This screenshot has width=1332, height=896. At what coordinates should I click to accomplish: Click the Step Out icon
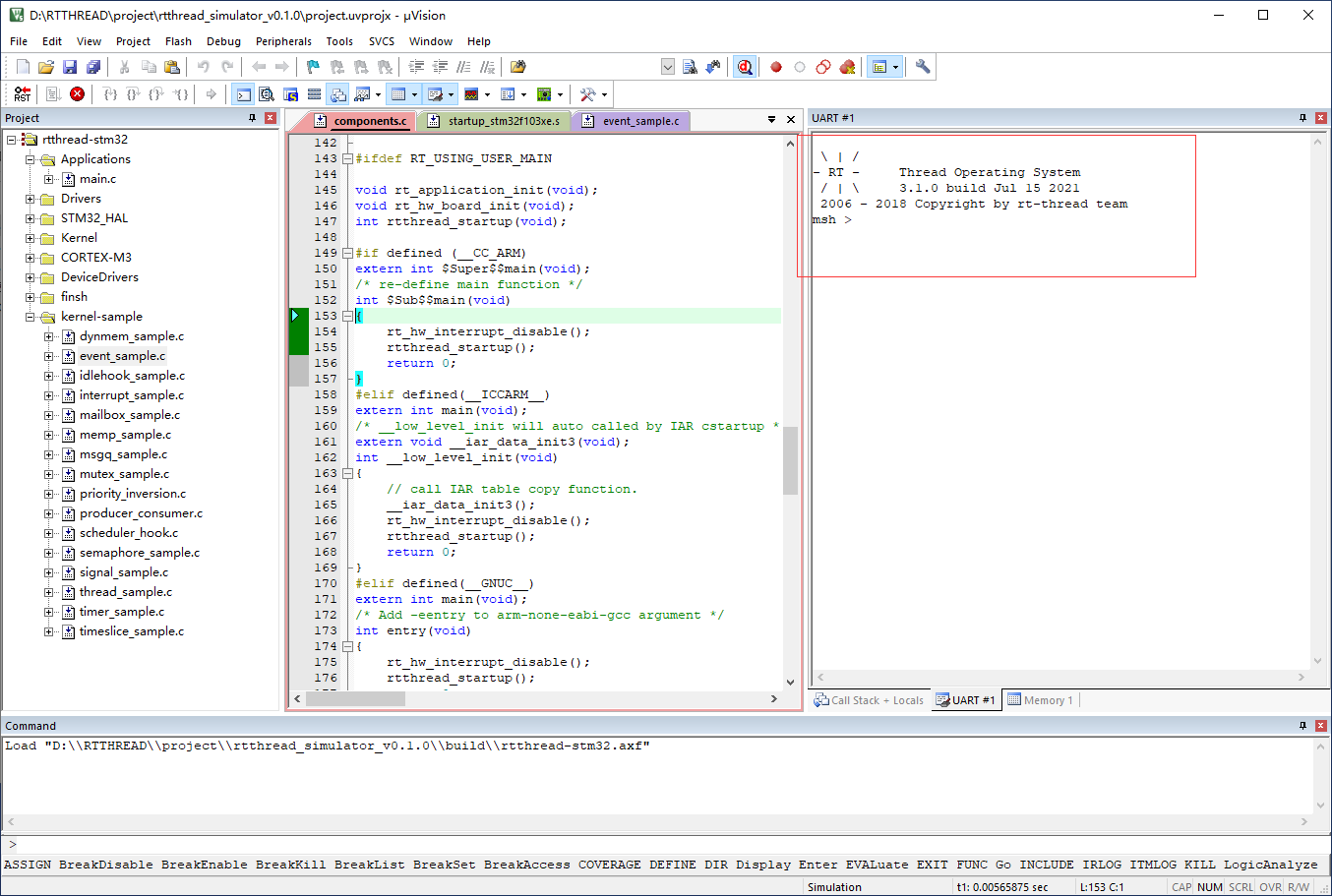point(157,94)
